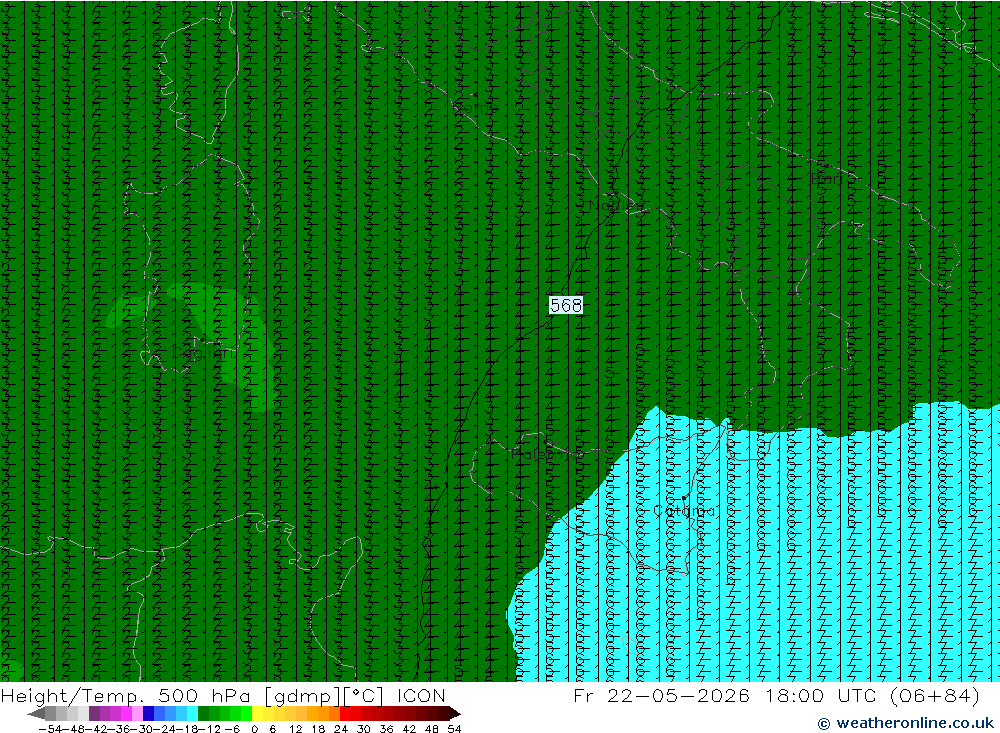
Task: Select the Roma city label
Action: [x=475, y=108]
